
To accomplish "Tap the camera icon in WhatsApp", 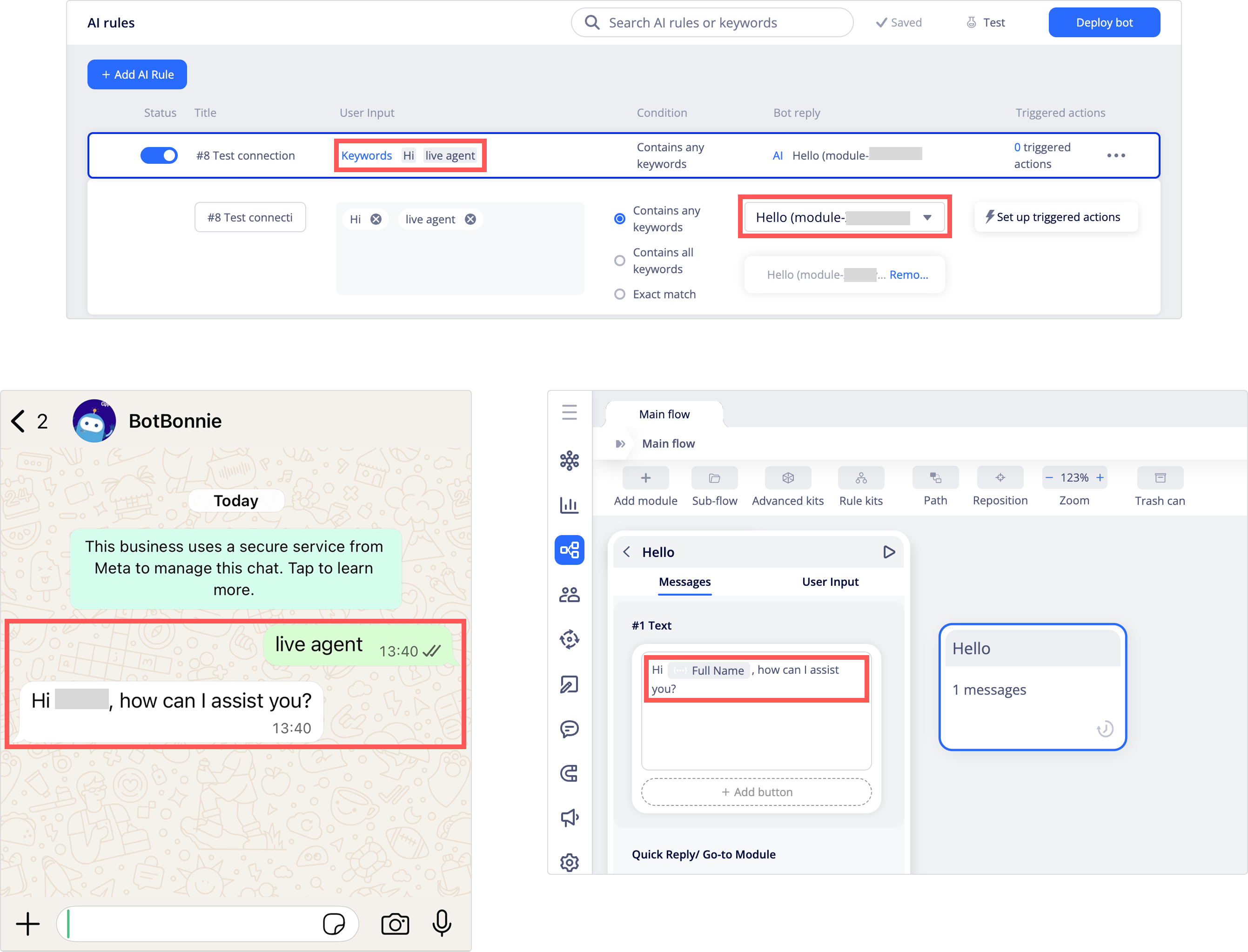I will pyautogui.click(x=395, y=924).
